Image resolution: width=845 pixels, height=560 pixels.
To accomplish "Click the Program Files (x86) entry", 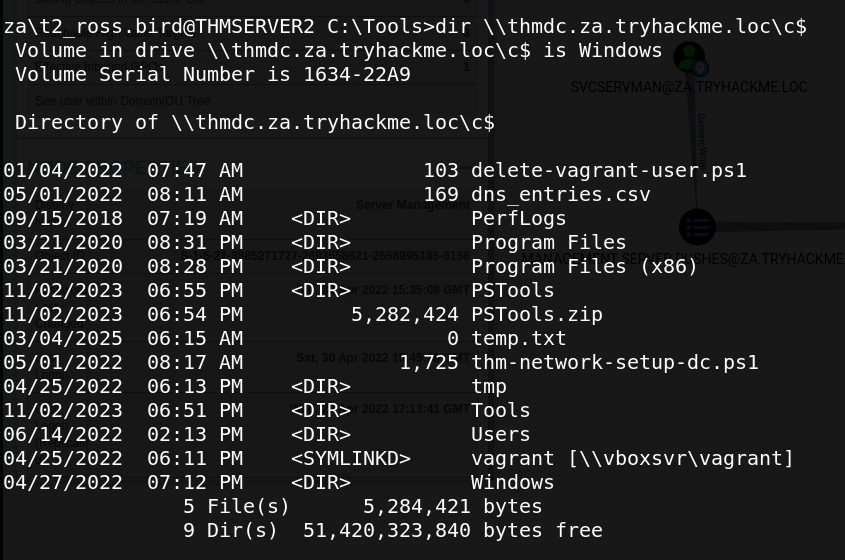I will [x=584, y=266].
